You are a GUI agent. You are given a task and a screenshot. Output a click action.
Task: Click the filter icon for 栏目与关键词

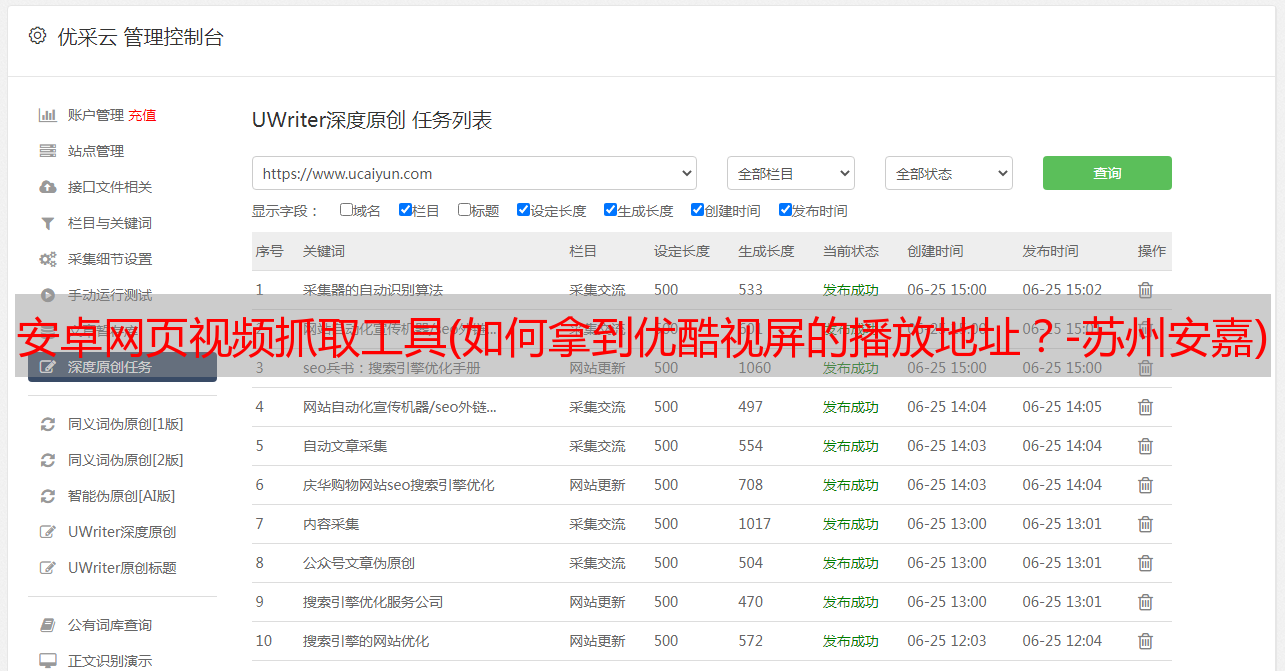click(47, 223)
